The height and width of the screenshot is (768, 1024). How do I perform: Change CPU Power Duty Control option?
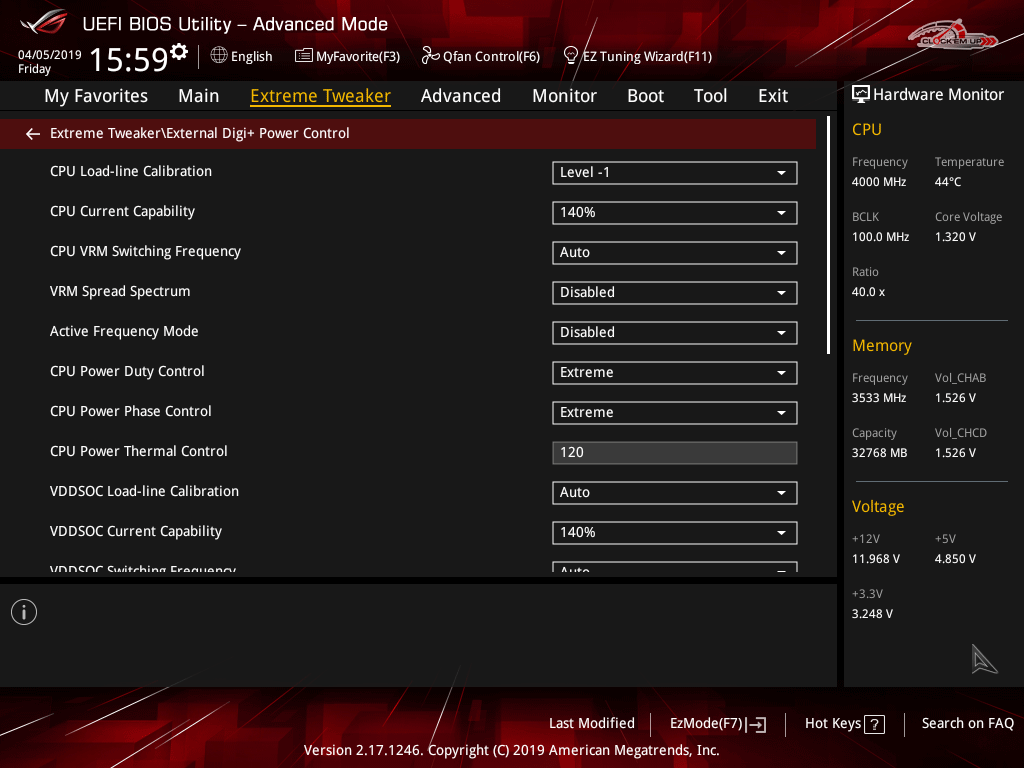point(674,373)
